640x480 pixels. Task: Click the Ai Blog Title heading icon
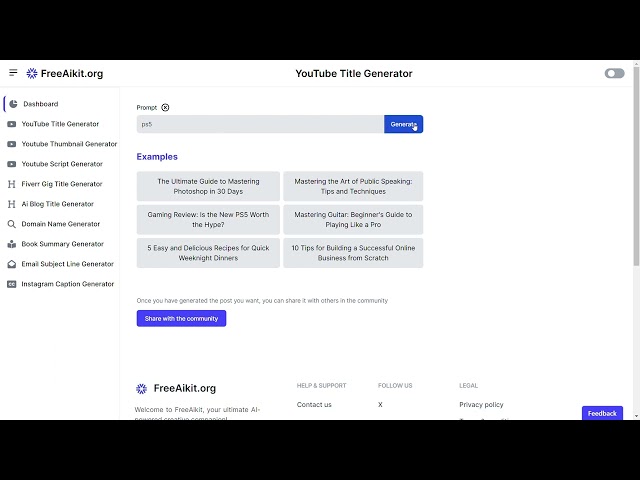[x=11, y=204]
